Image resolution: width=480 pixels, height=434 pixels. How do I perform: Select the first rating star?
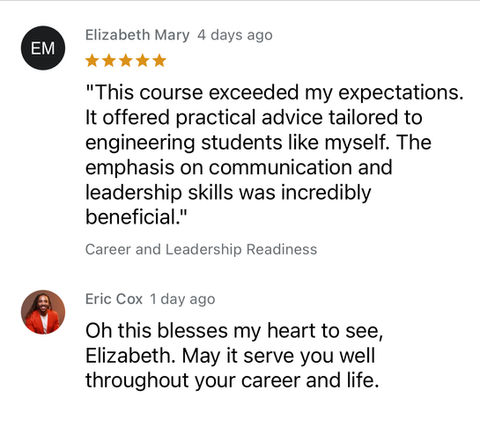pyautogui.click(x=92, y=60)
